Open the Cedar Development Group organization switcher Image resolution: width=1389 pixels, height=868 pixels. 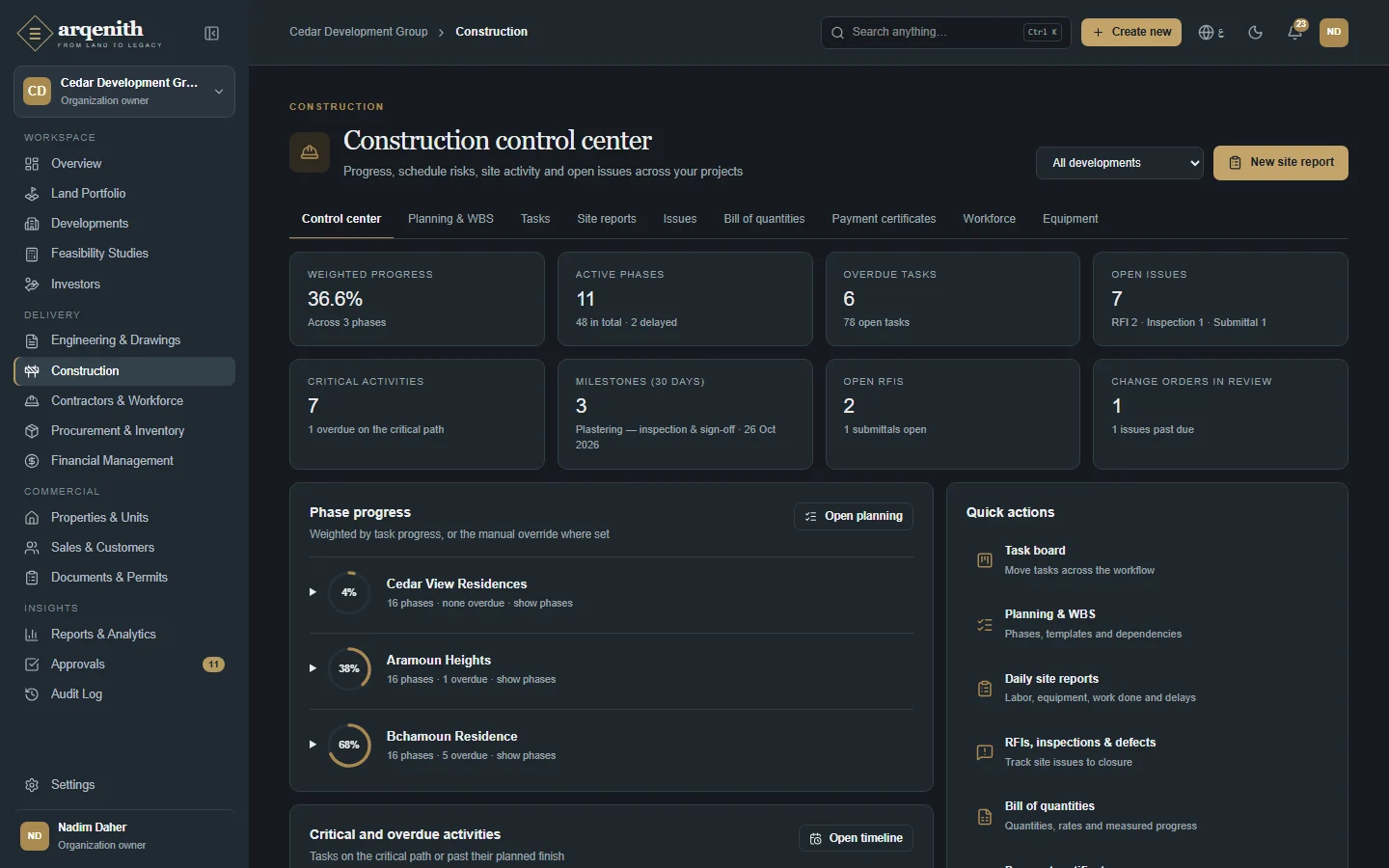[x=124, y=92]
